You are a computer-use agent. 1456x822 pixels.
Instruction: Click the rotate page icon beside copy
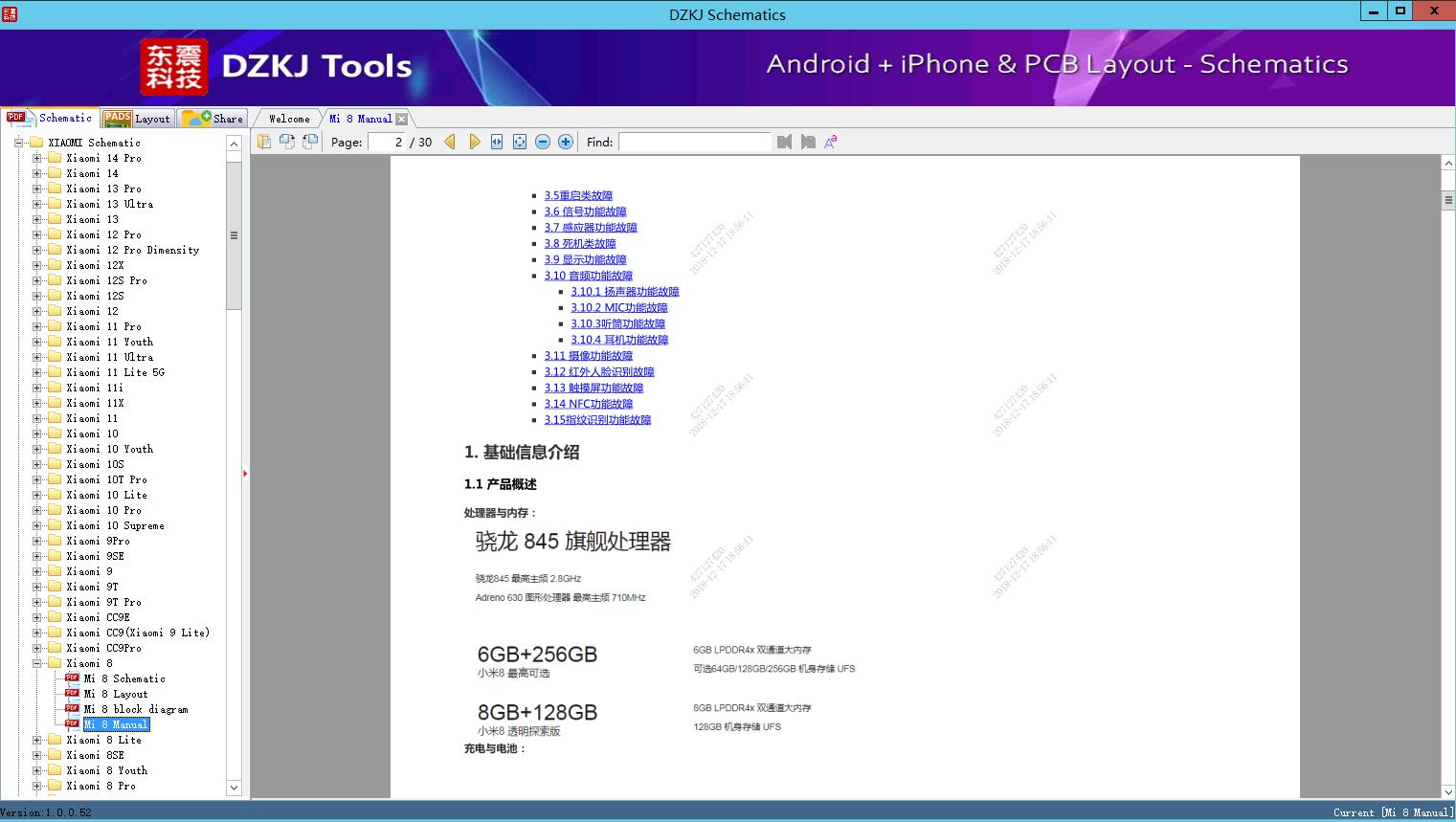point(286,142)
